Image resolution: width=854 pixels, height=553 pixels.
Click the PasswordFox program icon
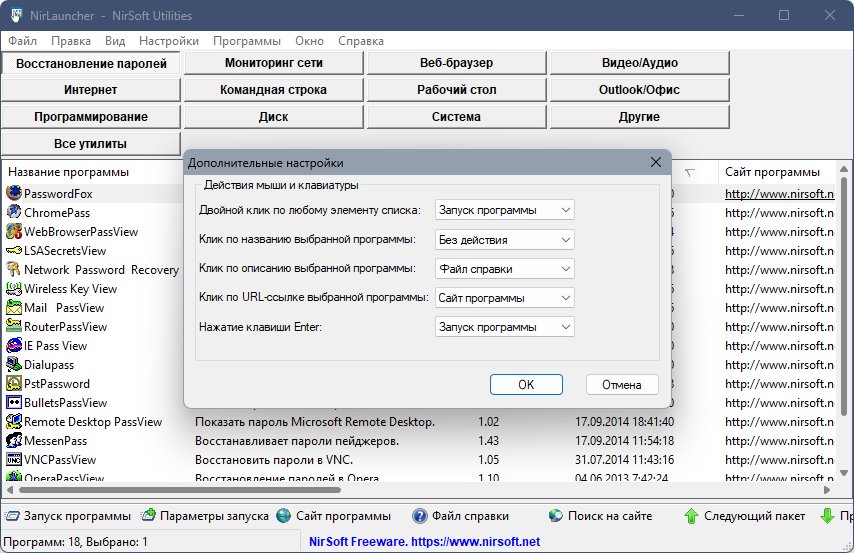[14, 193]
